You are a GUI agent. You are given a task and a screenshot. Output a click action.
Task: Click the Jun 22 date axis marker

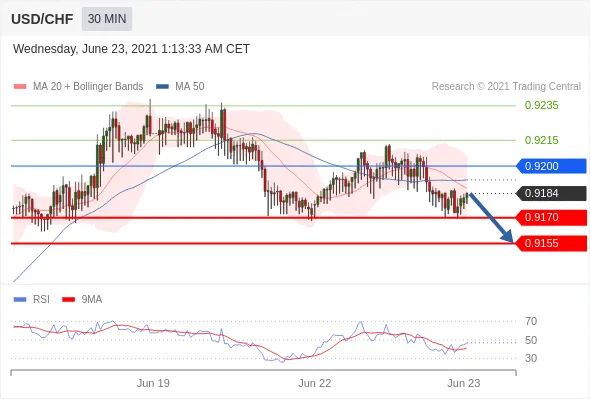click(315, 383)
